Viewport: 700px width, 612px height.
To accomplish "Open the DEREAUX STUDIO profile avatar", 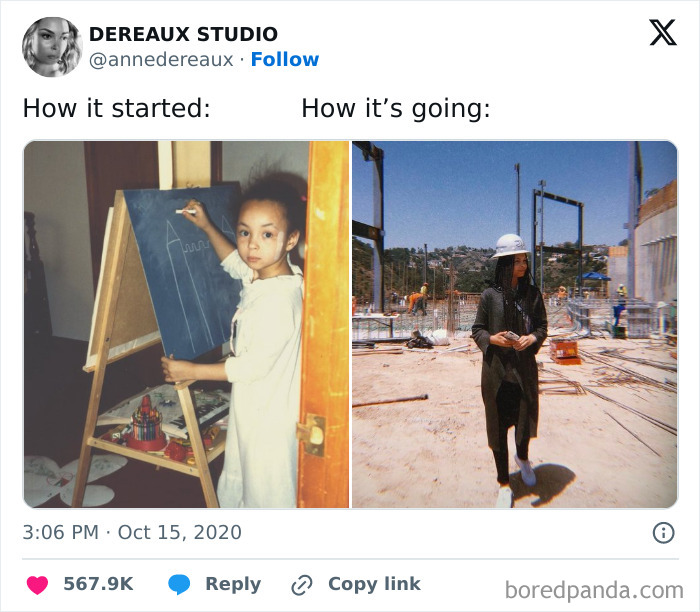I will pos(52,47).
